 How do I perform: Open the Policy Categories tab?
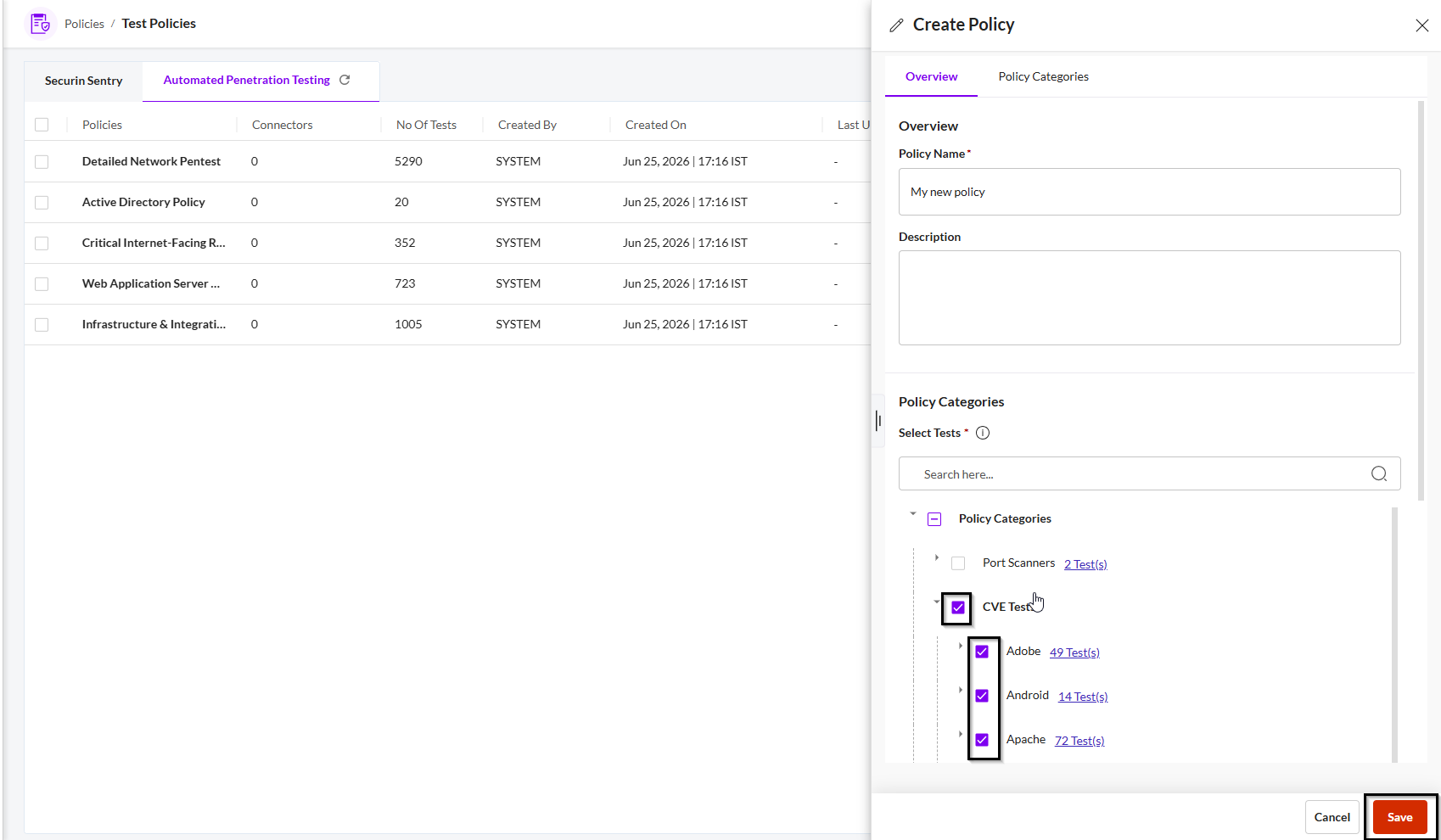click(1043, 76)
